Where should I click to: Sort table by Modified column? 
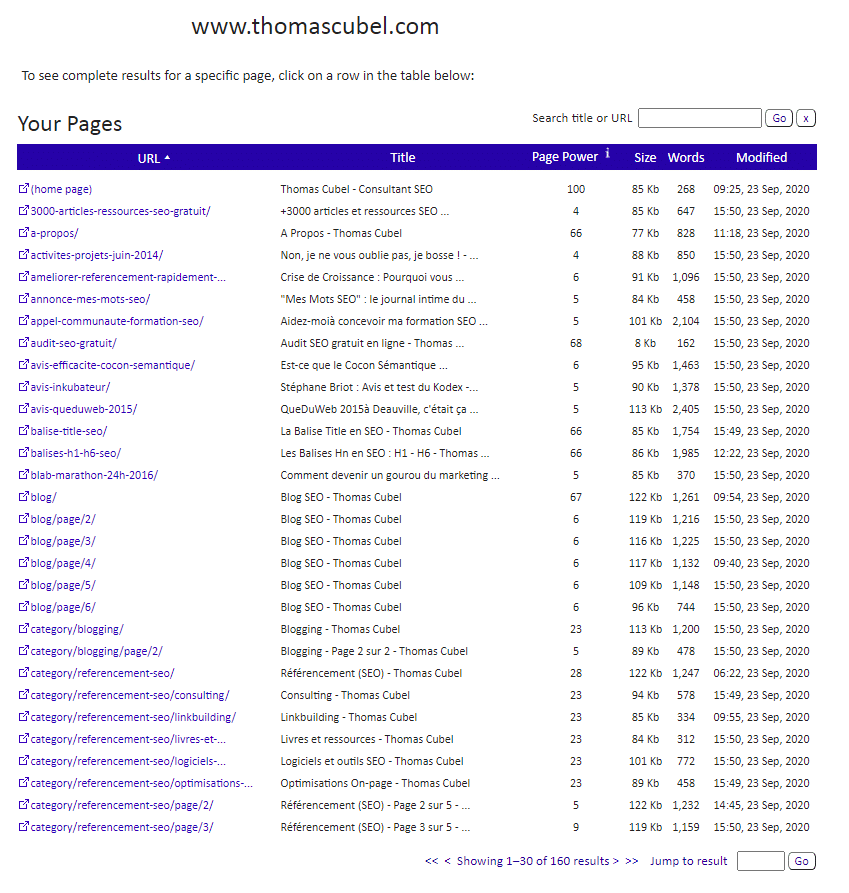(761, 158)
